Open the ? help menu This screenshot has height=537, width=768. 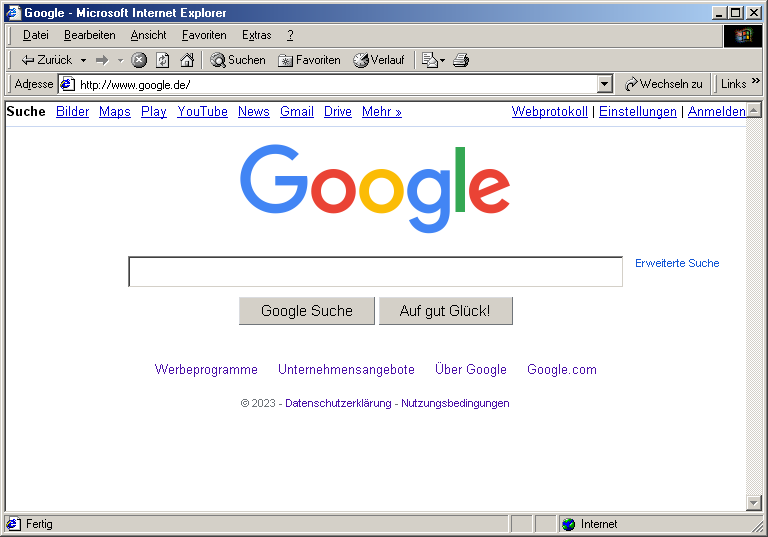290,35
